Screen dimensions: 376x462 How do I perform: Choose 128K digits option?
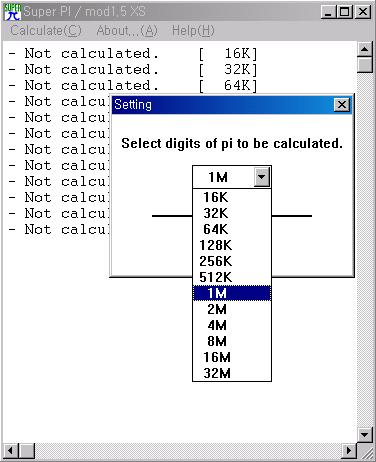click(232, 245)
